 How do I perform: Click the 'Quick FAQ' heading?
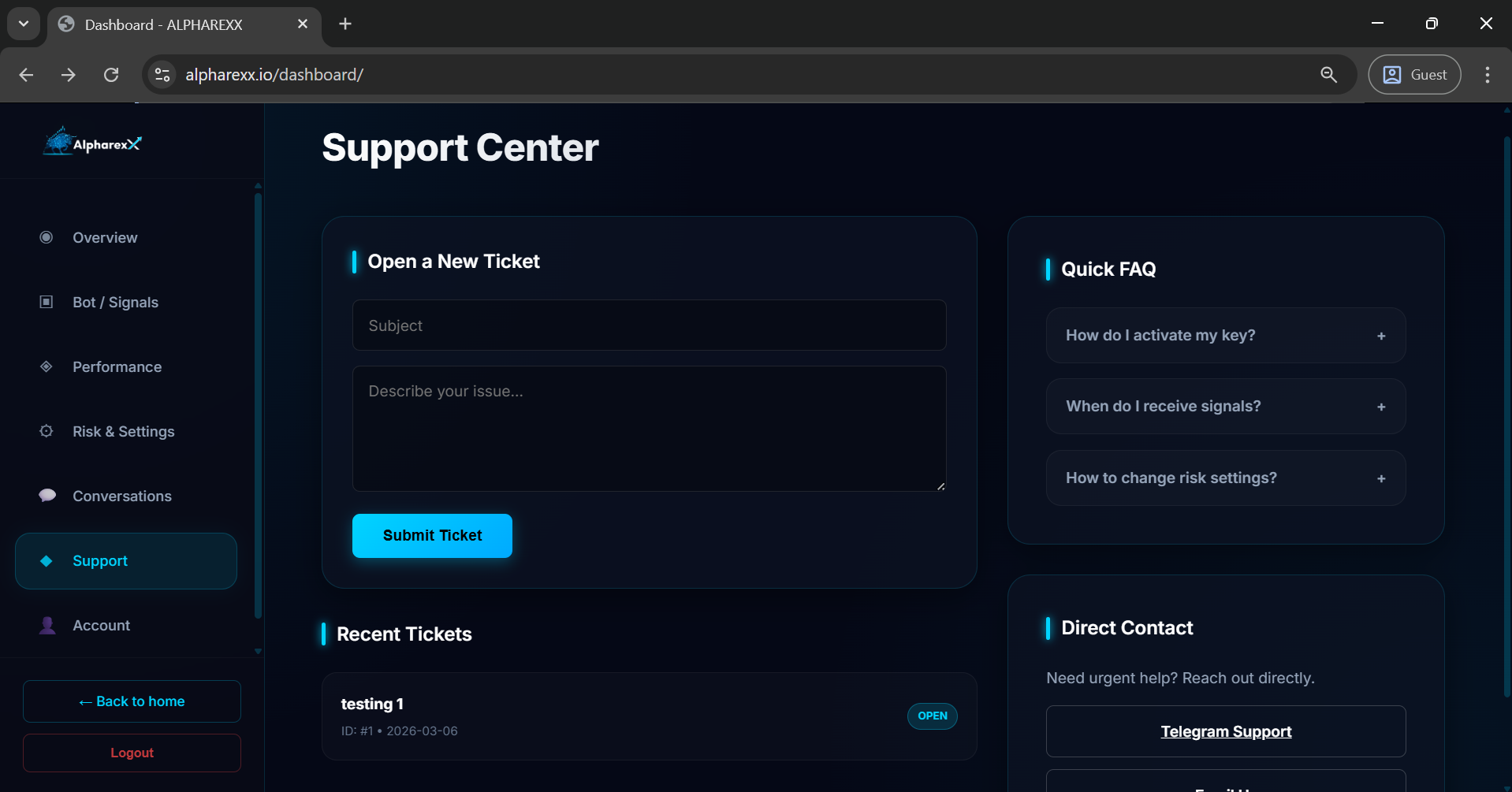[1108, 270]
